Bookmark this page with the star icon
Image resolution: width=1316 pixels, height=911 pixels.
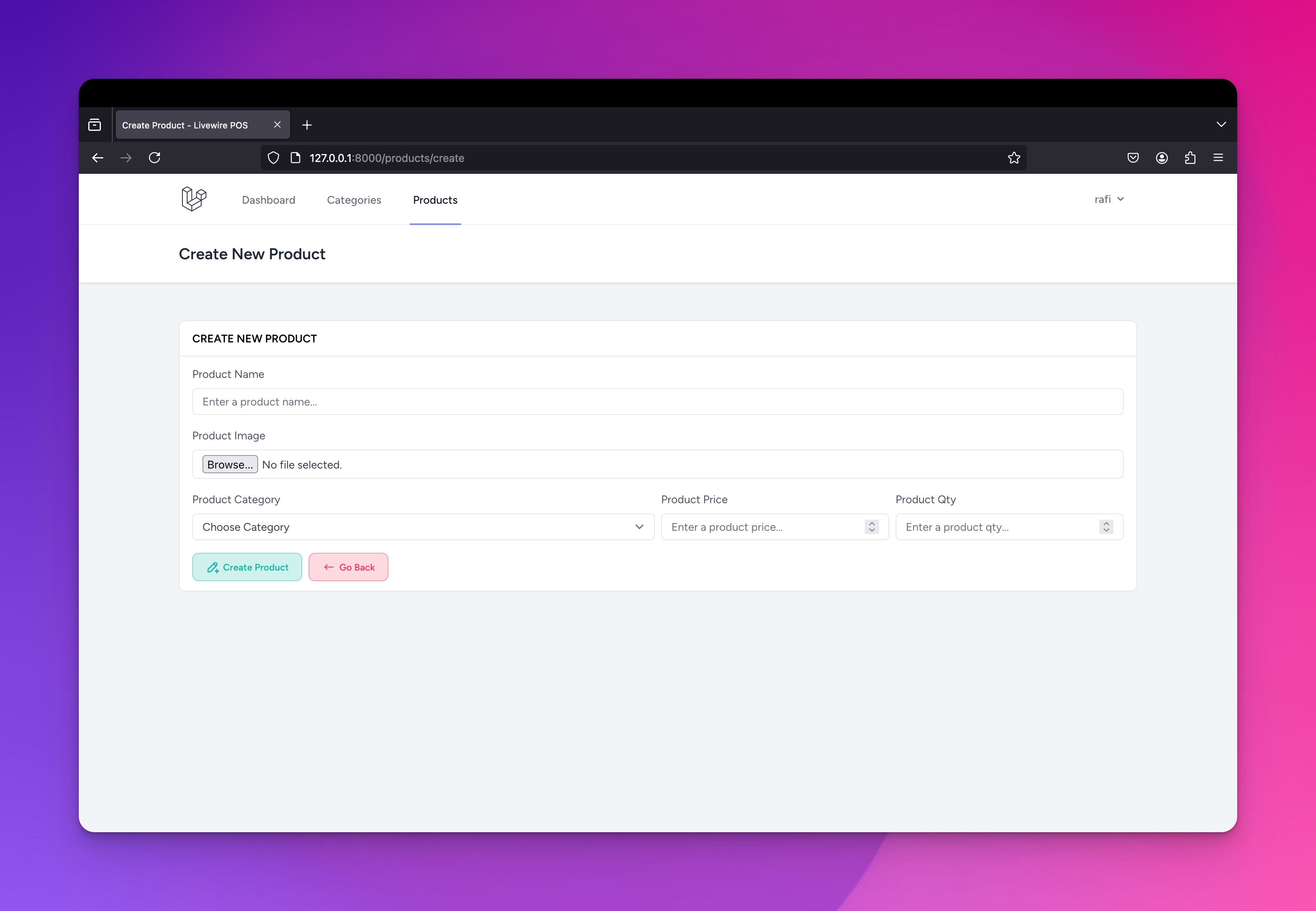click(x=1013, y=158)
